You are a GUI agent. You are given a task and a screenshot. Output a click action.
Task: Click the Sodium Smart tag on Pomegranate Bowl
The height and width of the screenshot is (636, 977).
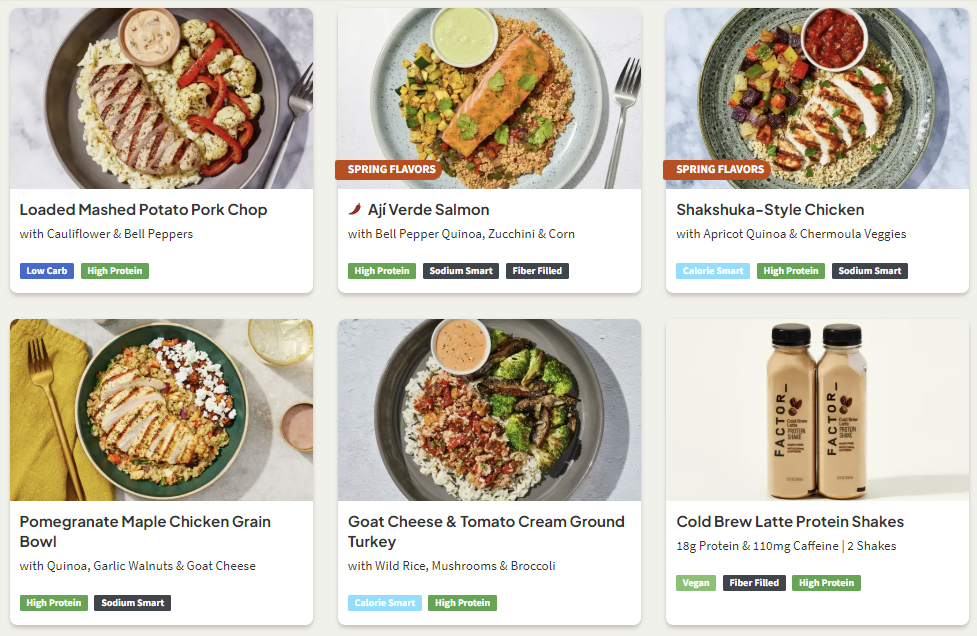pos(133,603)
